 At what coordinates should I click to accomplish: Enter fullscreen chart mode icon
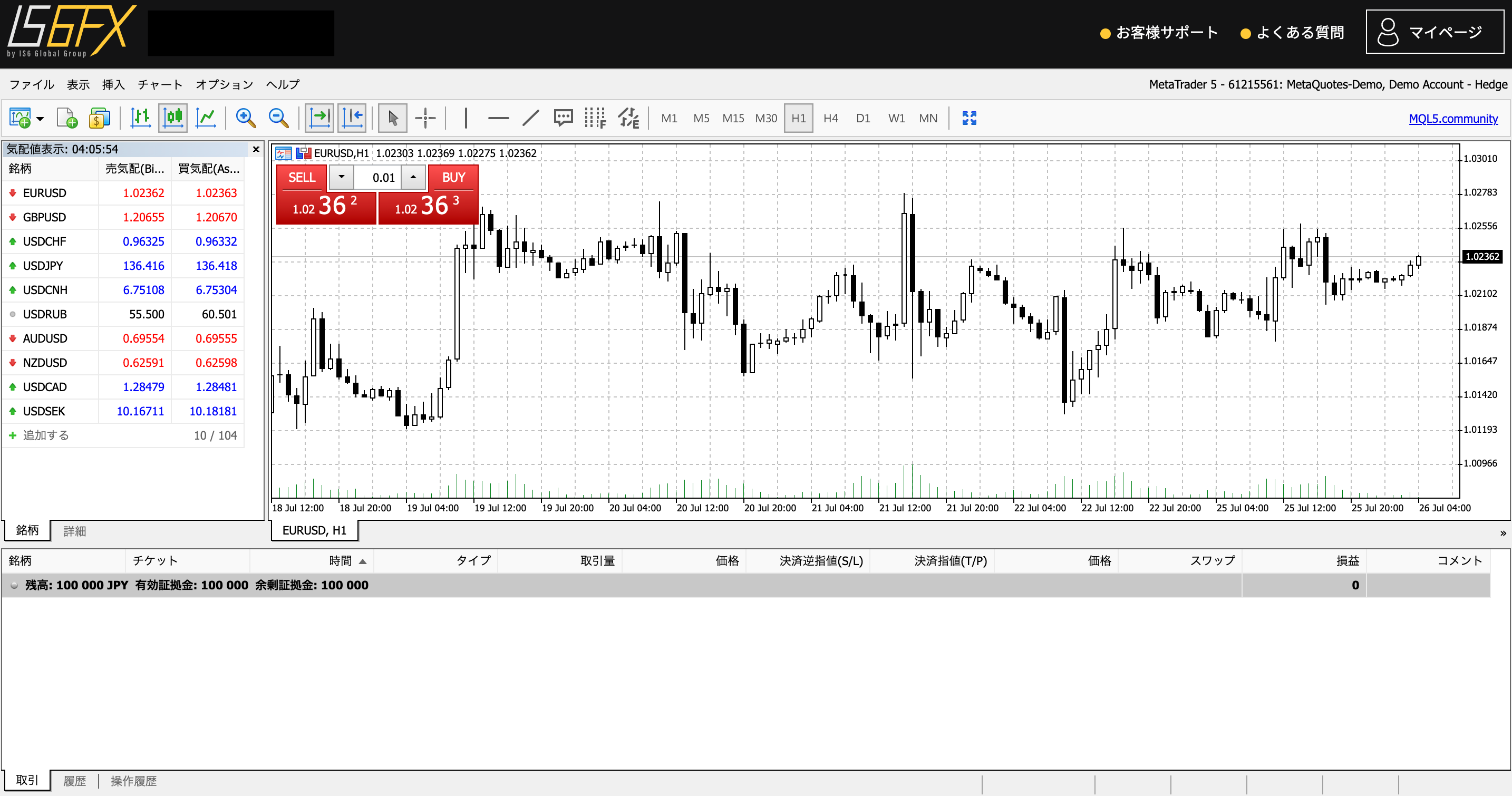(969, 118)
